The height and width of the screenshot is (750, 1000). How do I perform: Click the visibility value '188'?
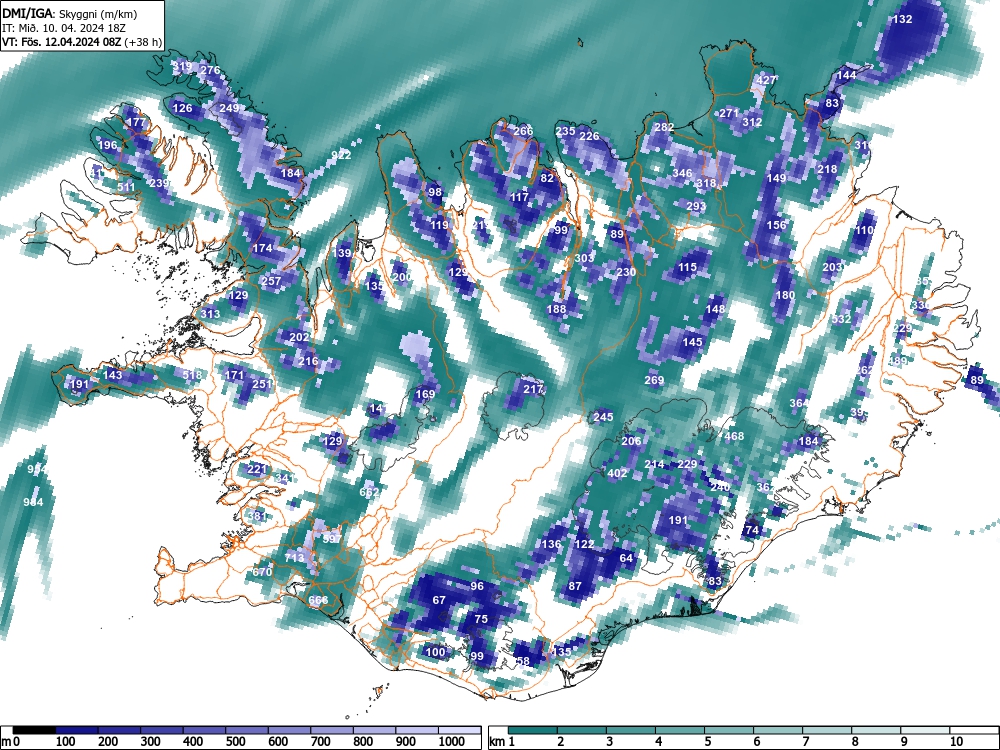pos(556,309)
